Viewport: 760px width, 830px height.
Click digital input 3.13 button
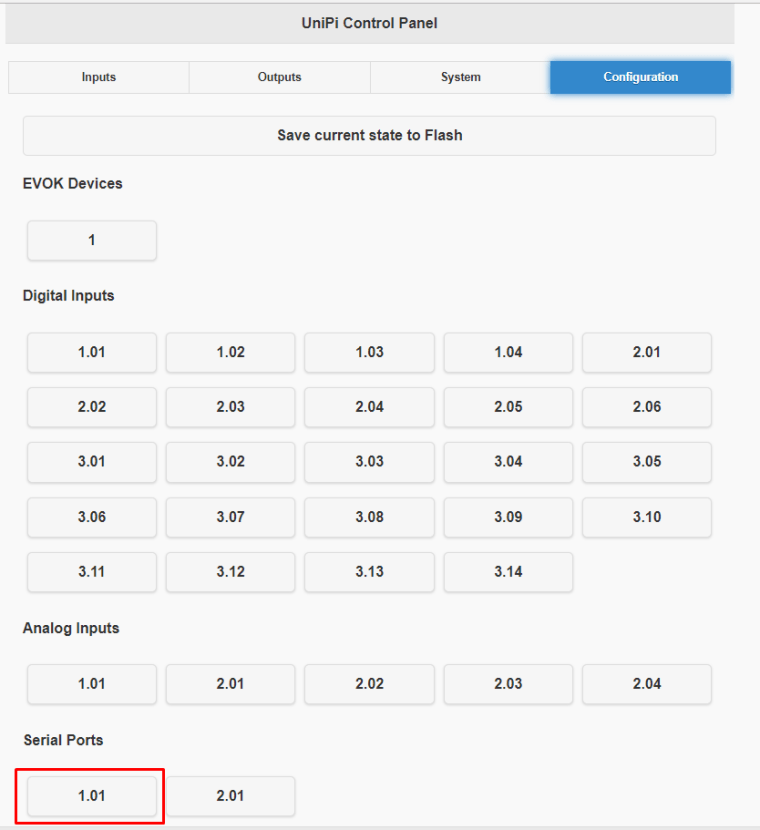point(369,572)
